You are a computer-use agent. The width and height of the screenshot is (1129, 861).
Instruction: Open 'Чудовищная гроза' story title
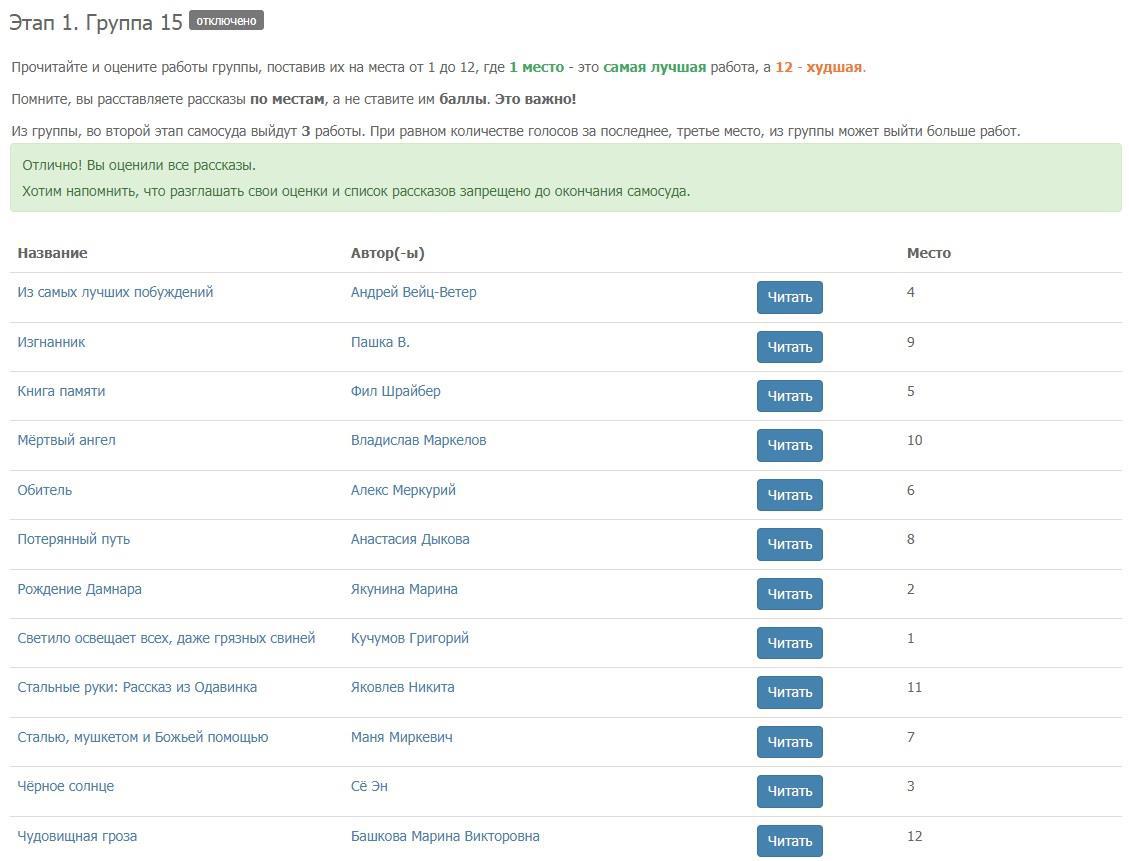[77, 836]
